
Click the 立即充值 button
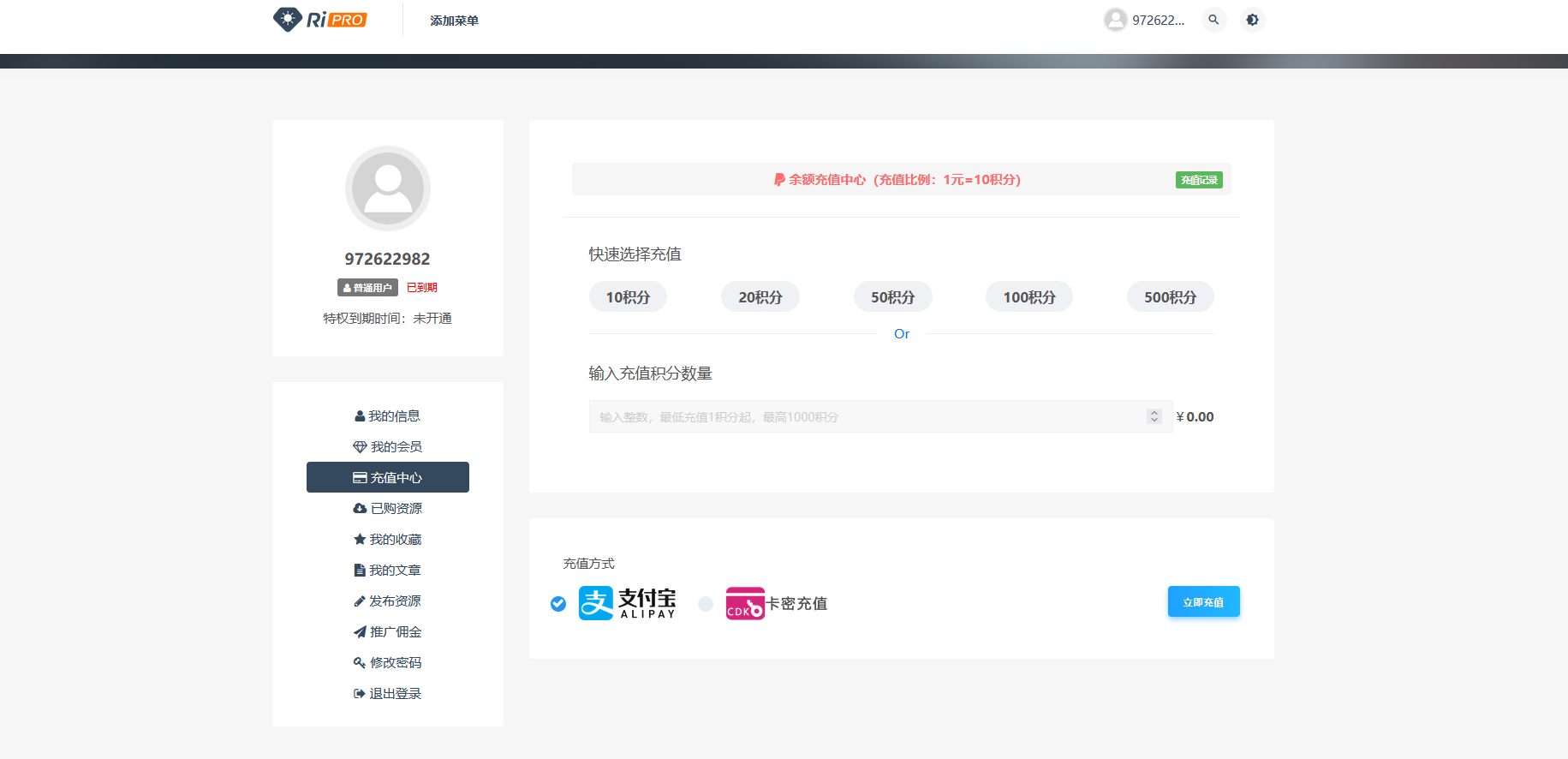(x=1203, y=602)
